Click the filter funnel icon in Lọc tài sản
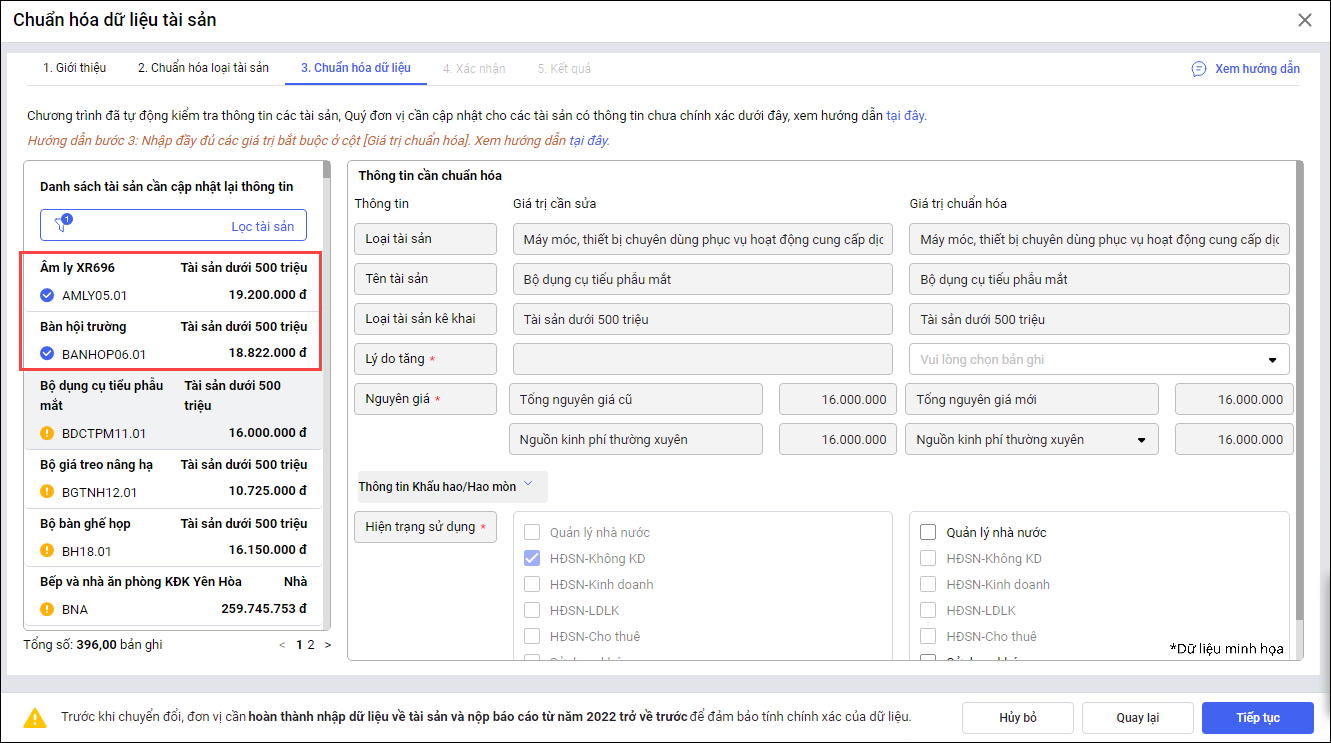The image size is (1331, 743). (x=63, y=225)
